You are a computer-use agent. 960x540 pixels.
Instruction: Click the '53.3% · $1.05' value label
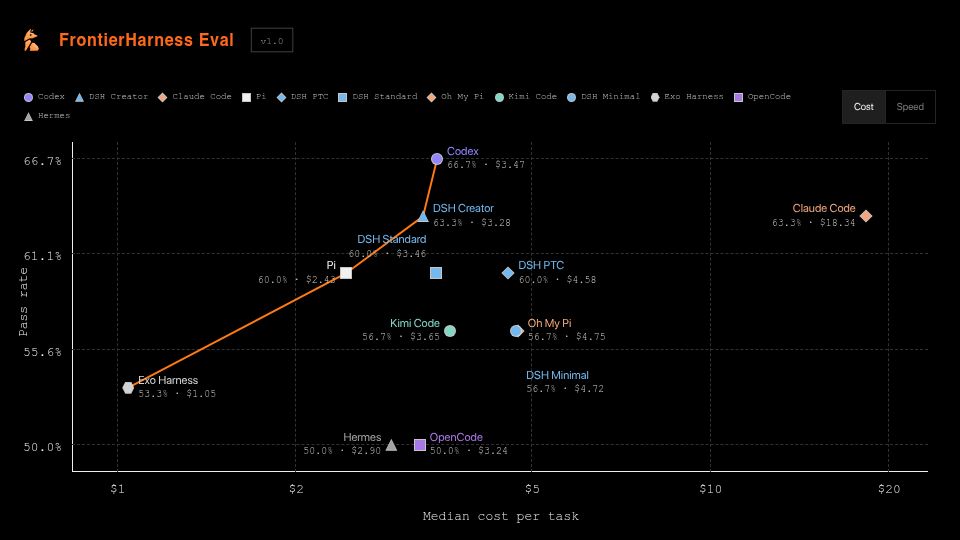click(177, 394)
